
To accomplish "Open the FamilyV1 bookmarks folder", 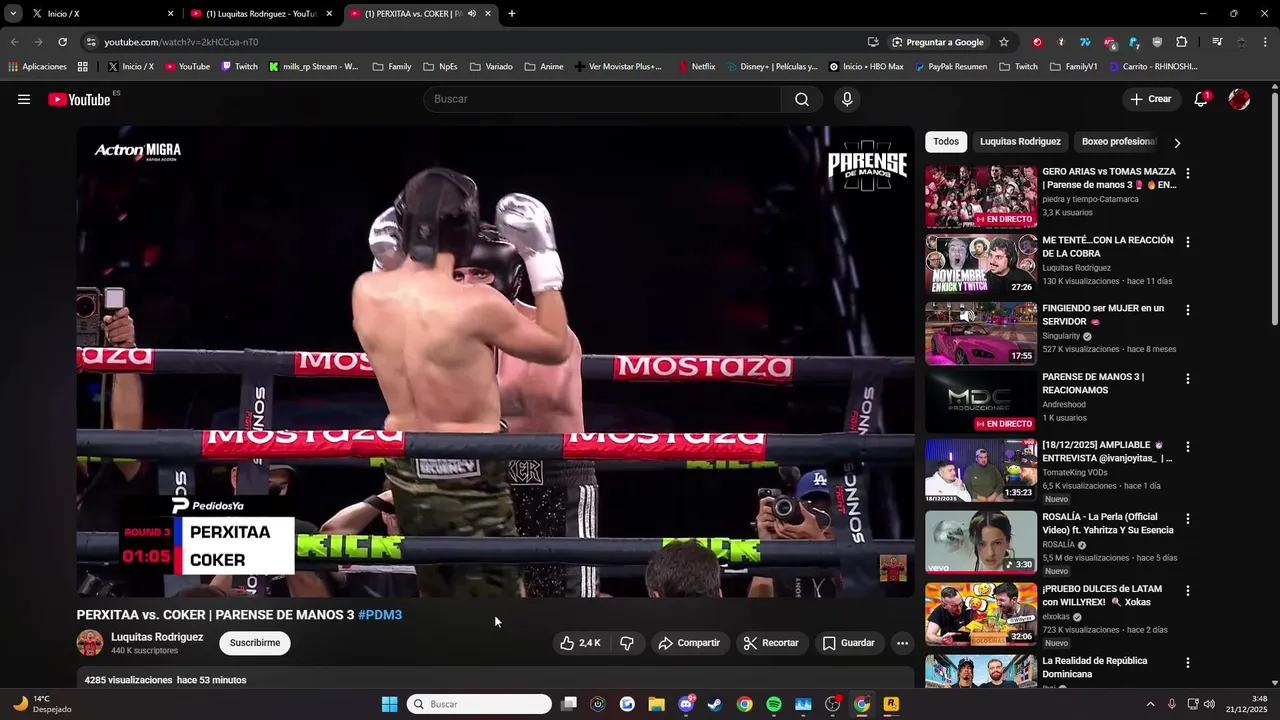I will click(x=1073, y=67).
